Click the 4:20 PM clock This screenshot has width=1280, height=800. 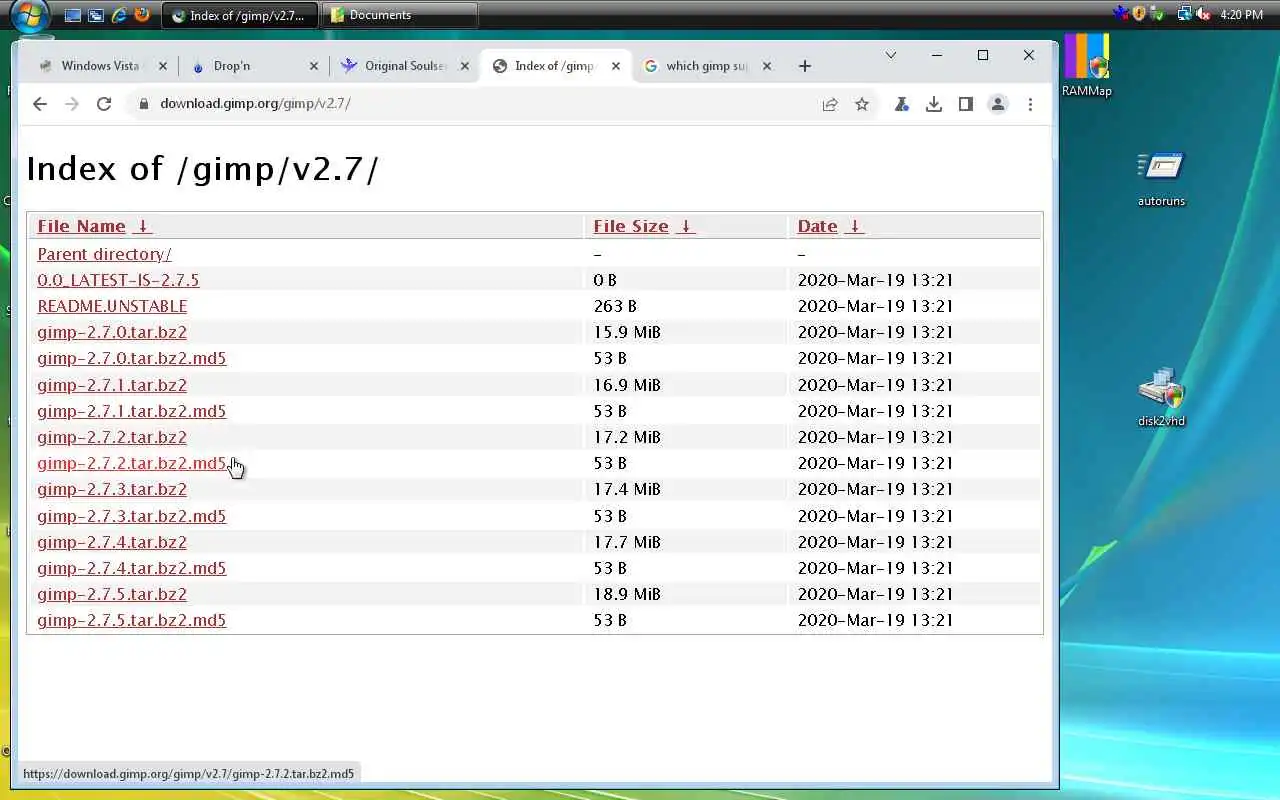[1242, 15]
